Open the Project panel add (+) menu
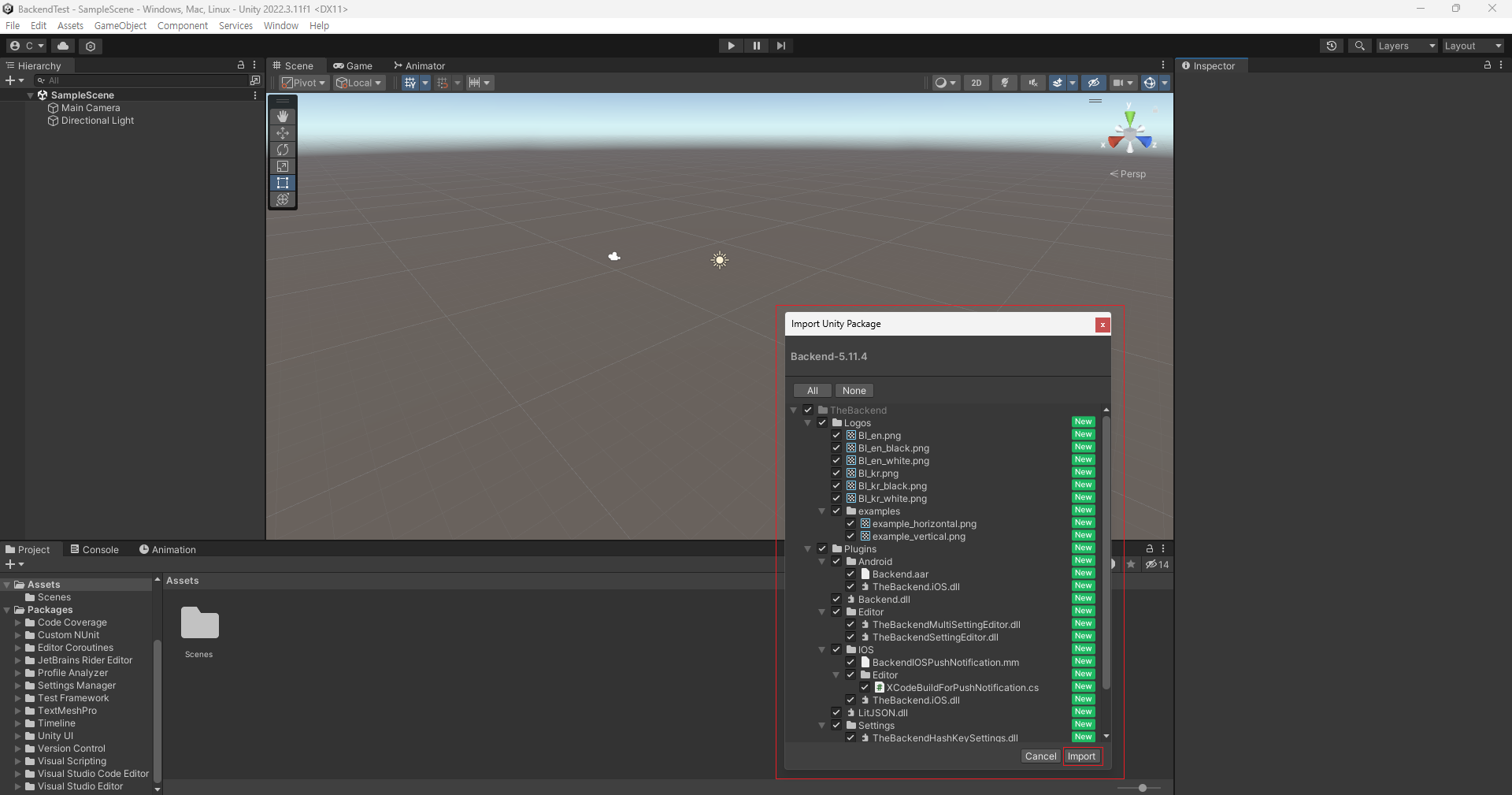The width and height of the screenshot is (1512, 795). (x=14, y=564)
